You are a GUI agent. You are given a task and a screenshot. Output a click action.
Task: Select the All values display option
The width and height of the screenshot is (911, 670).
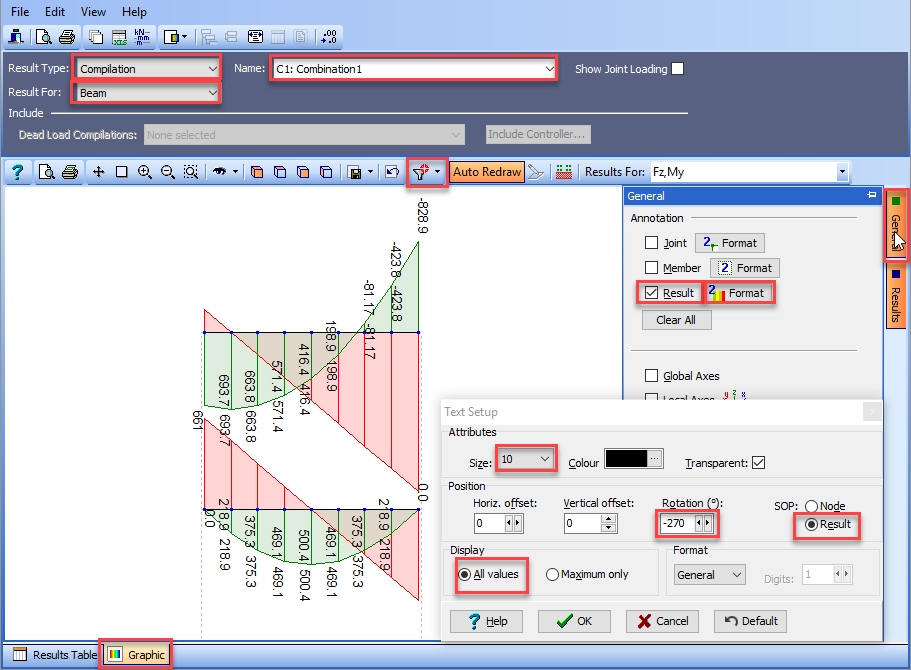(464, 574)
